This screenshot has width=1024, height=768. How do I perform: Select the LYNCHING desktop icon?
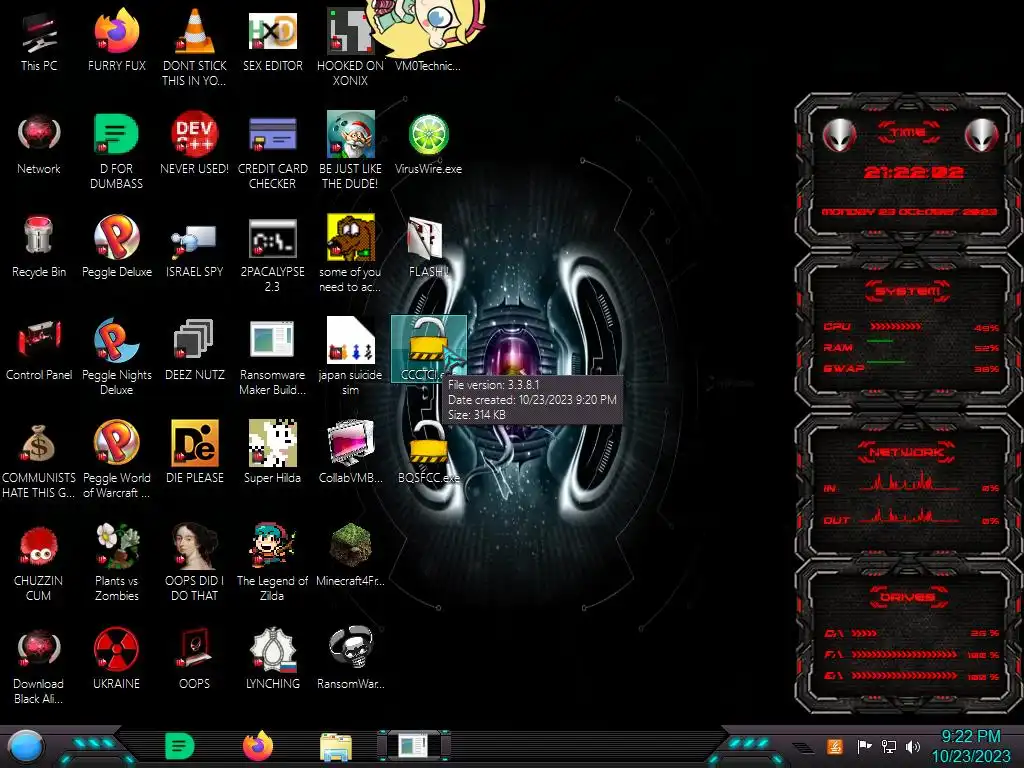(x=272, y=658)
